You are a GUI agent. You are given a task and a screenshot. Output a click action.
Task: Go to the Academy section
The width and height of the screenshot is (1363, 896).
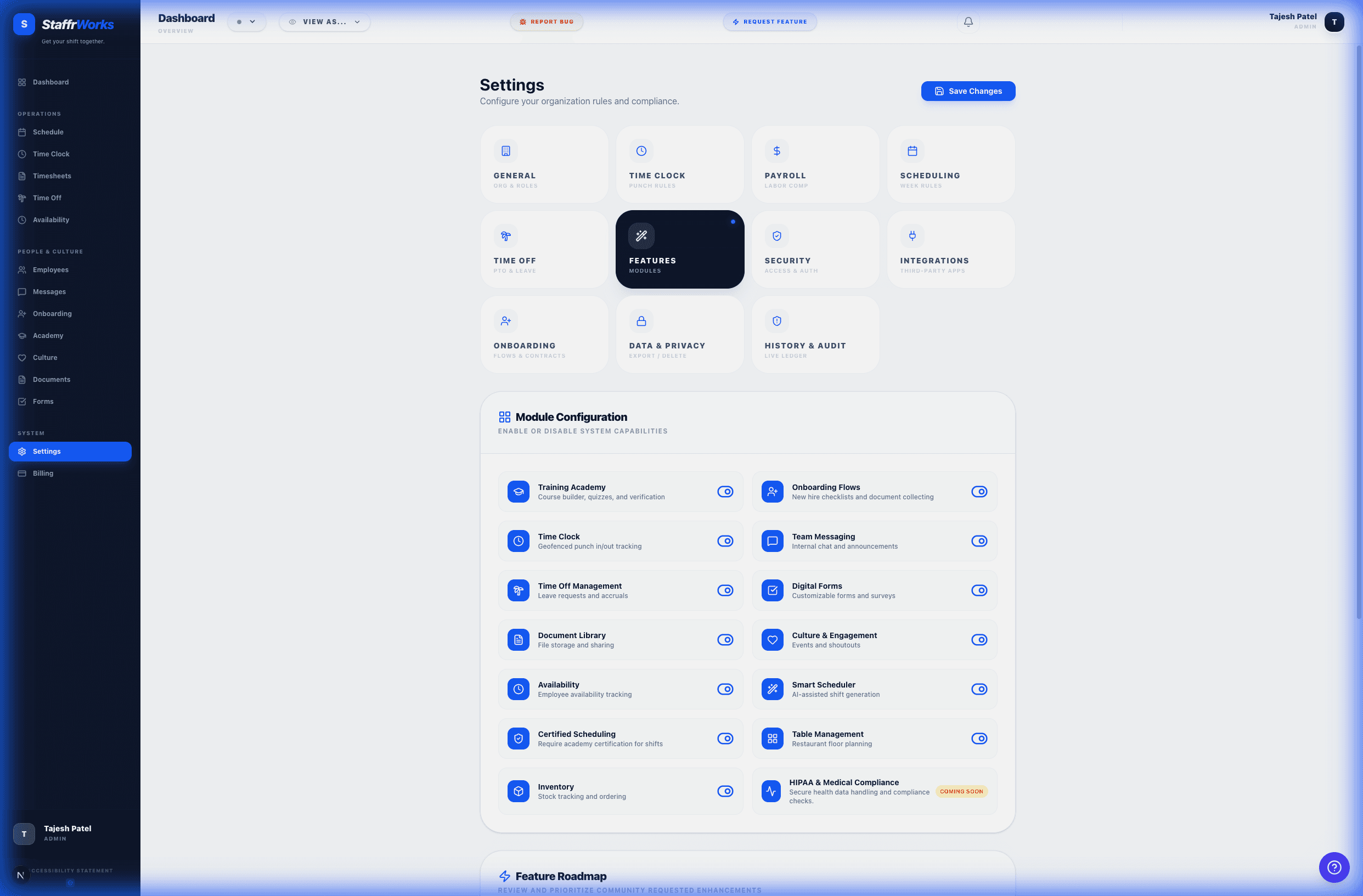pyautogui.click(x=48, y=335)
